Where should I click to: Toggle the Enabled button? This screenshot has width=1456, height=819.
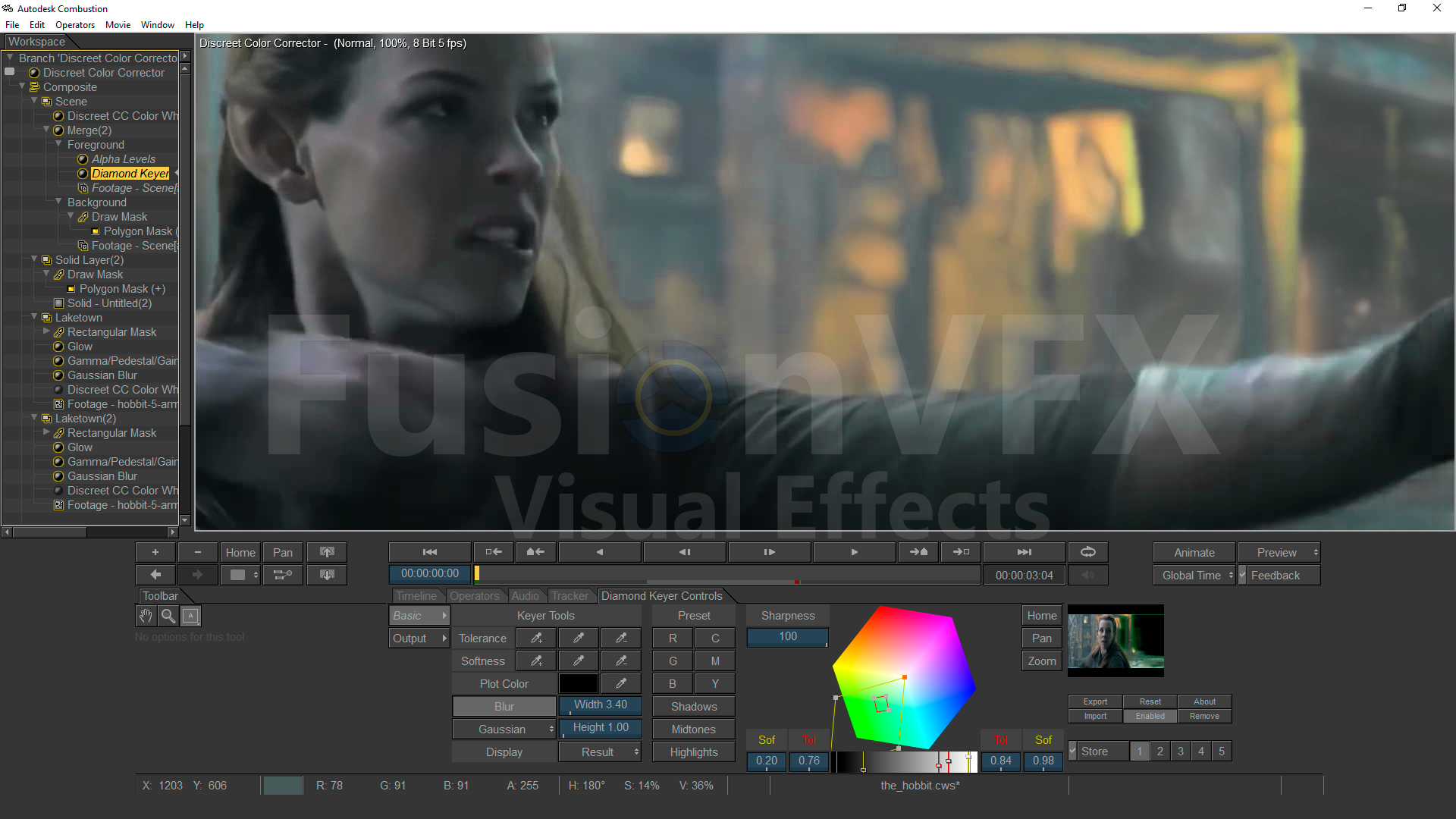(x=1150, y=717)
